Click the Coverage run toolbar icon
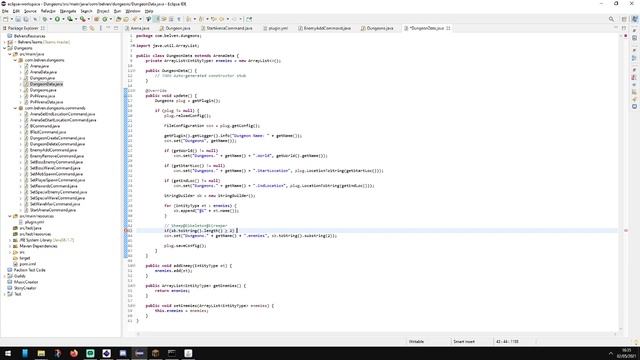This screenshot has height=360, width=640. tap(70, 19)
